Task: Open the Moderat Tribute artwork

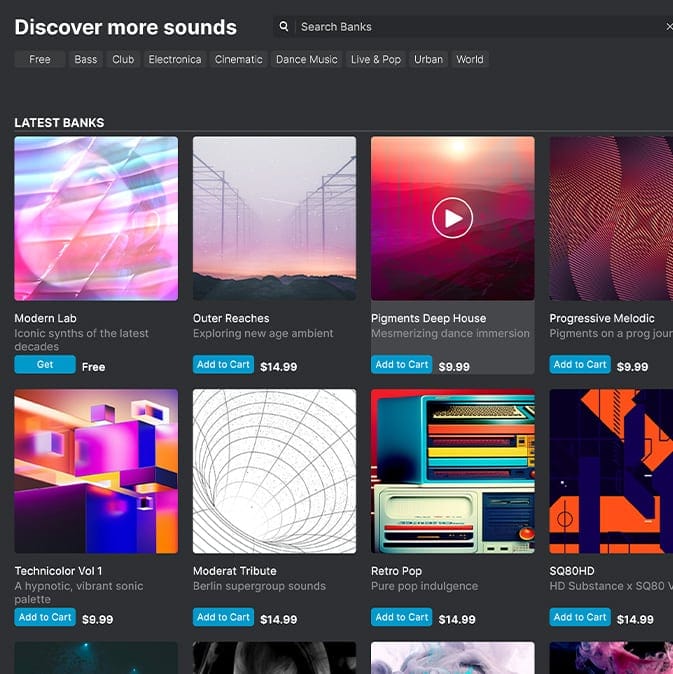Action: (x=274, y=471)
